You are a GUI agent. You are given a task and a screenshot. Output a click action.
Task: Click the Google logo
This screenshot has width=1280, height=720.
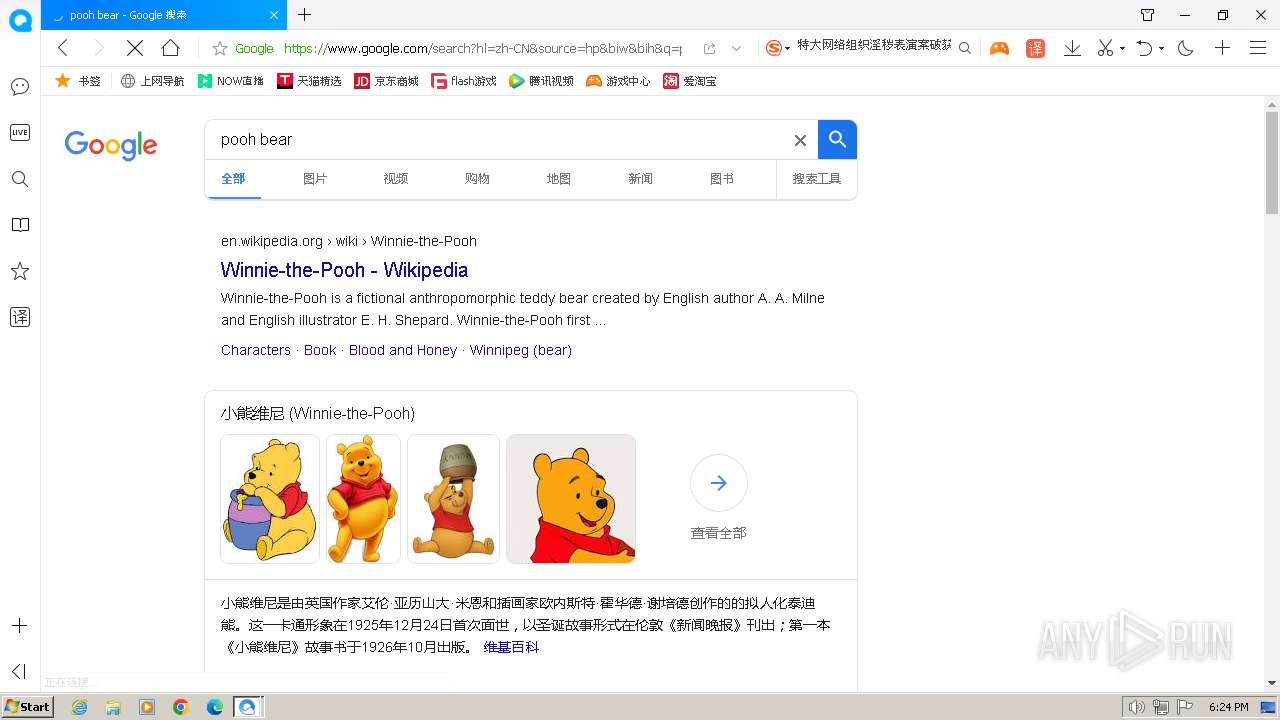click(111, 145)
